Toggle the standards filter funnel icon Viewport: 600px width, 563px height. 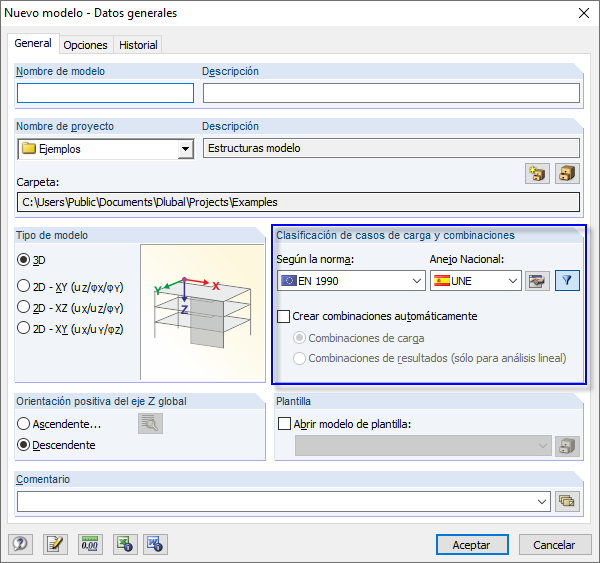coord(567,281)
